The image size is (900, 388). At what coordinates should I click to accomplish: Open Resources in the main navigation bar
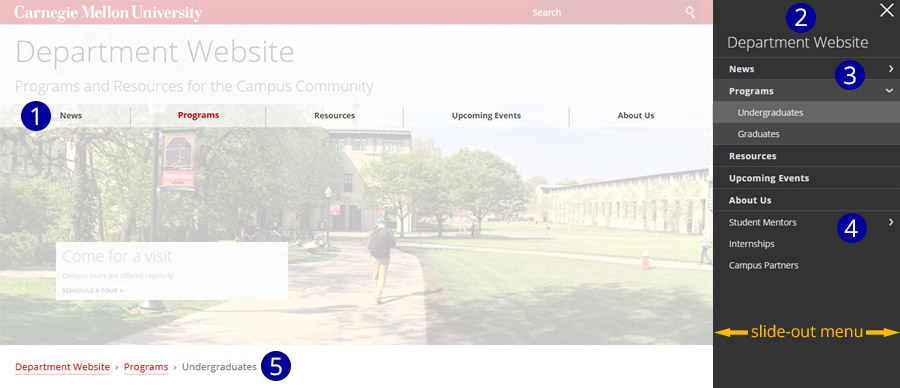pyautogui.click(x=335, y=115)
